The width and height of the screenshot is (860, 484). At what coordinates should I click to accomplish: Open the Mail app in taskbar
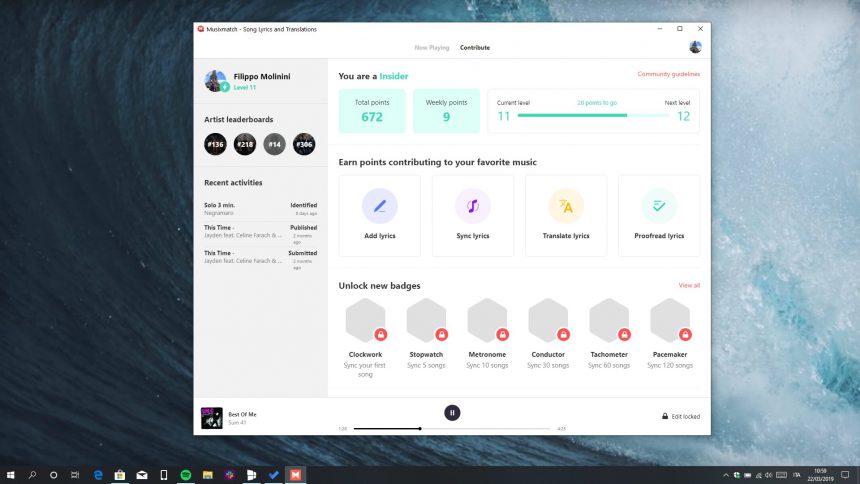[x=142, y=475]
